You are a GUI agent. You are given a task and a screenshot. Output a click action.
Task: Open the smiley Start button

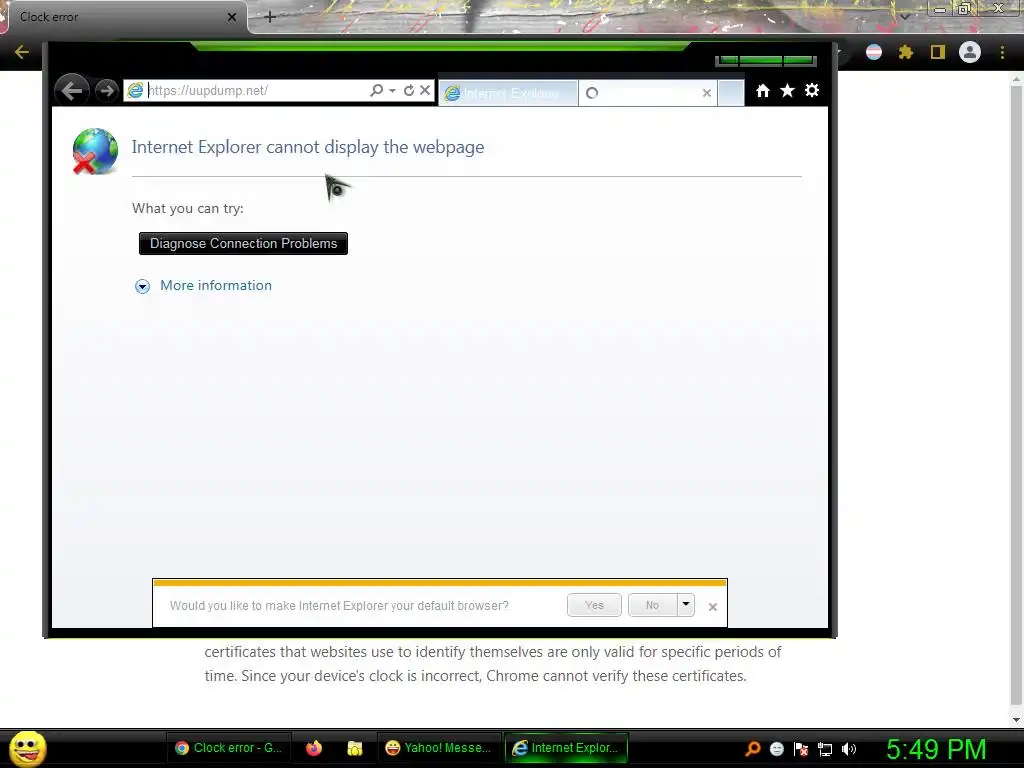click(x=27, y=748)
